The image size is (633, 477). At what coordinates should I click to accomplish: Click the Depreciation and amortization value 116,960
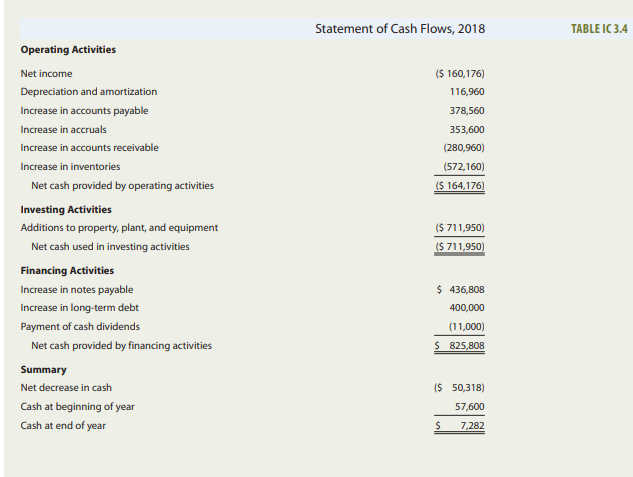pos(468,91)
